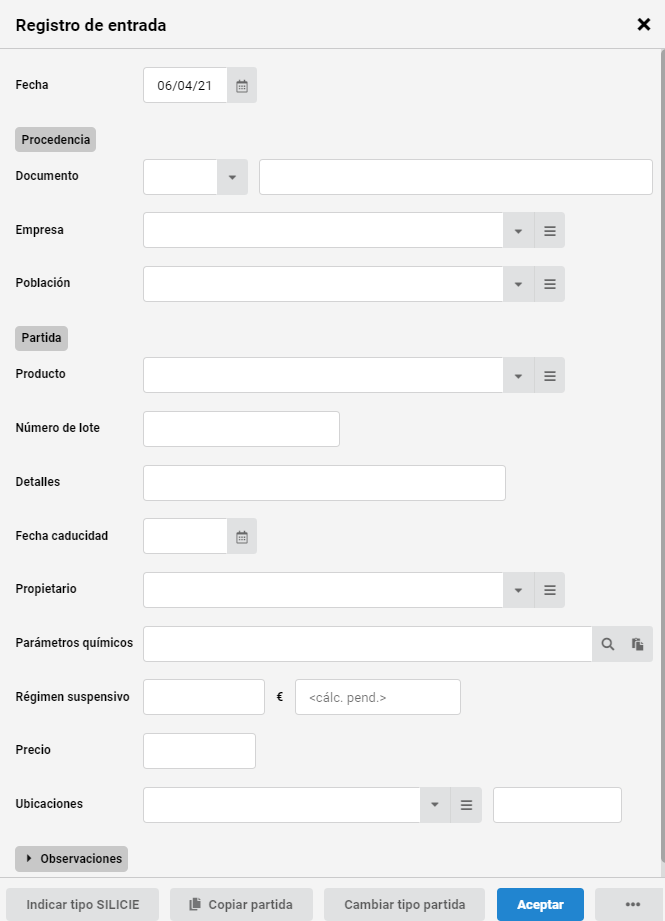Search Parámetros químicos with magnifier icon
This screenshot has height=921, width=665.
tap(607, 644)
